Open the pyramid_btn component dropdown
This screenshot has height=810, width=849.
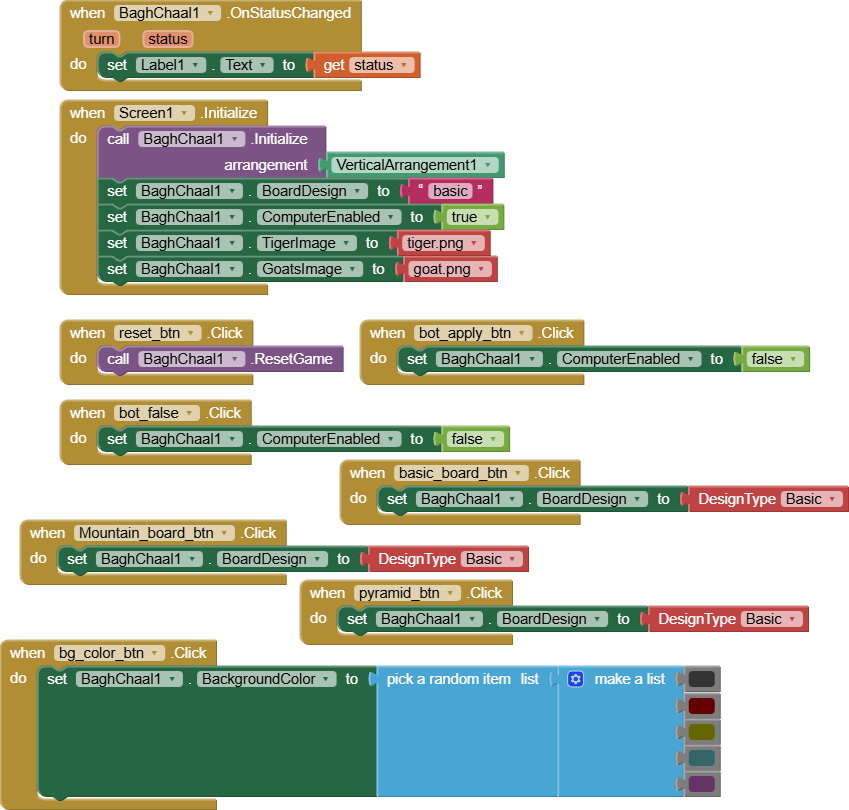pos(451,593)
